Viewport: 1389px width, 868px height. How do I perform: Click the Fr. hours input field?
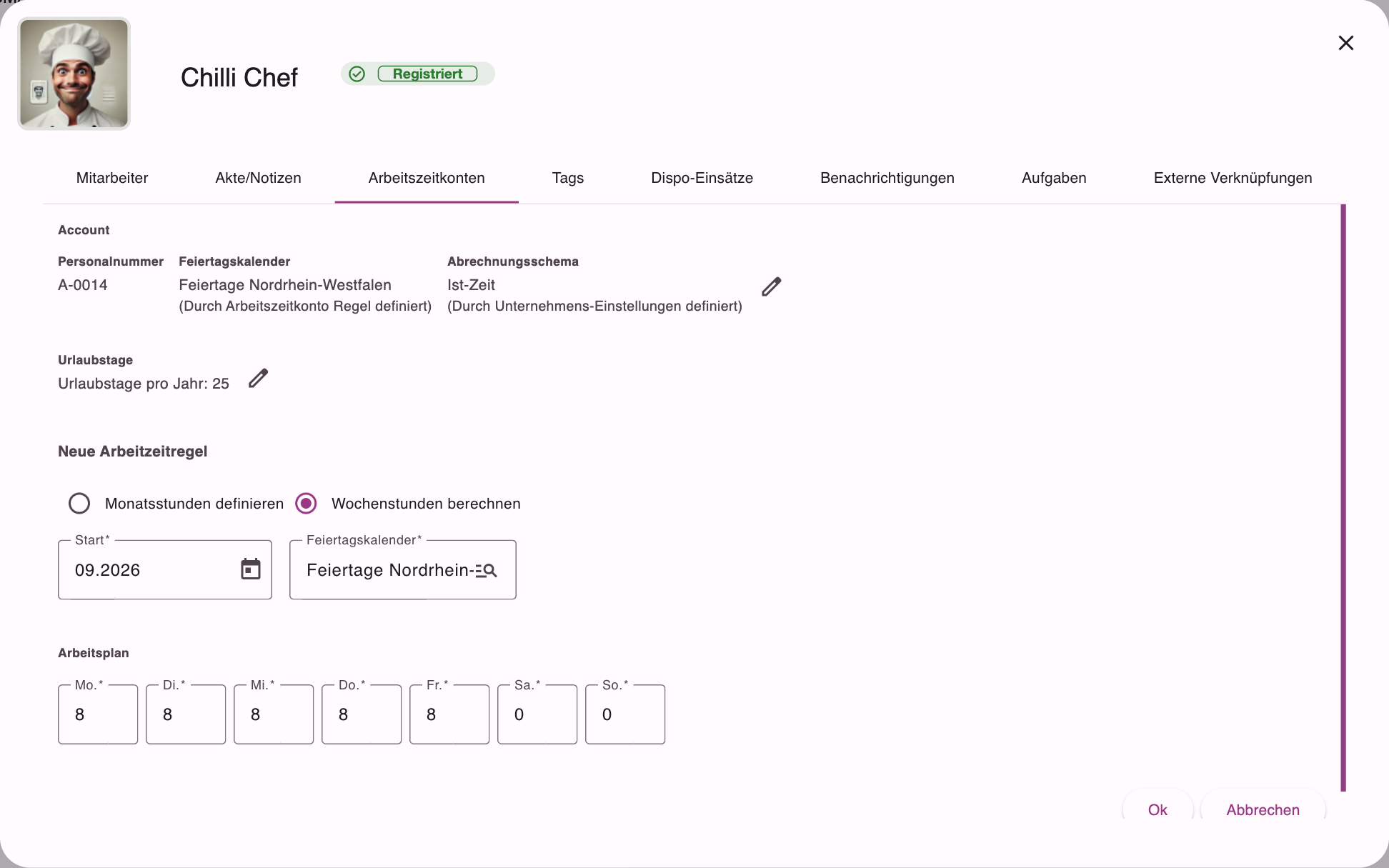coord(449,714)
